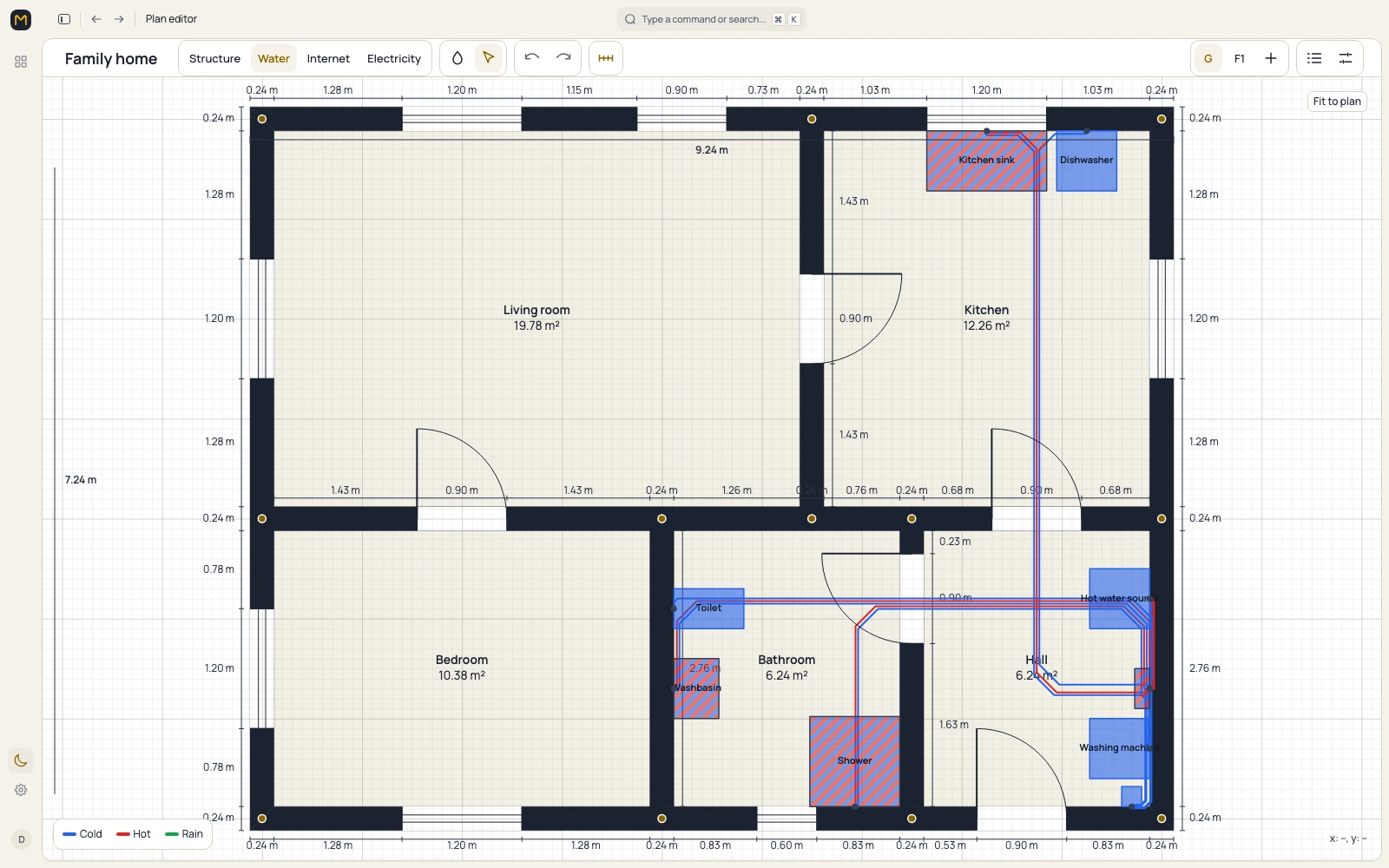Toggle the sidebar panel icon
The image size is (1389, 868).
click(64, 19)
